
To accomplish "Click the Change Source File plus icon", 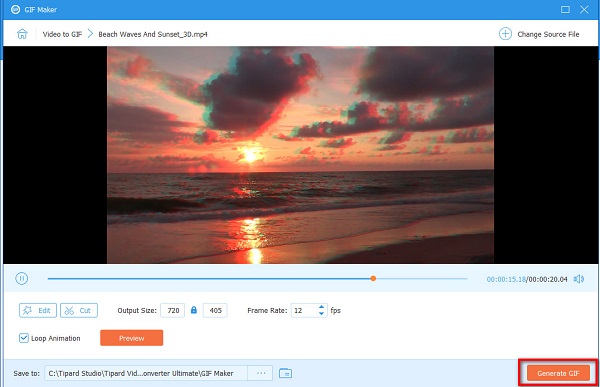I will tap(505, 34).
